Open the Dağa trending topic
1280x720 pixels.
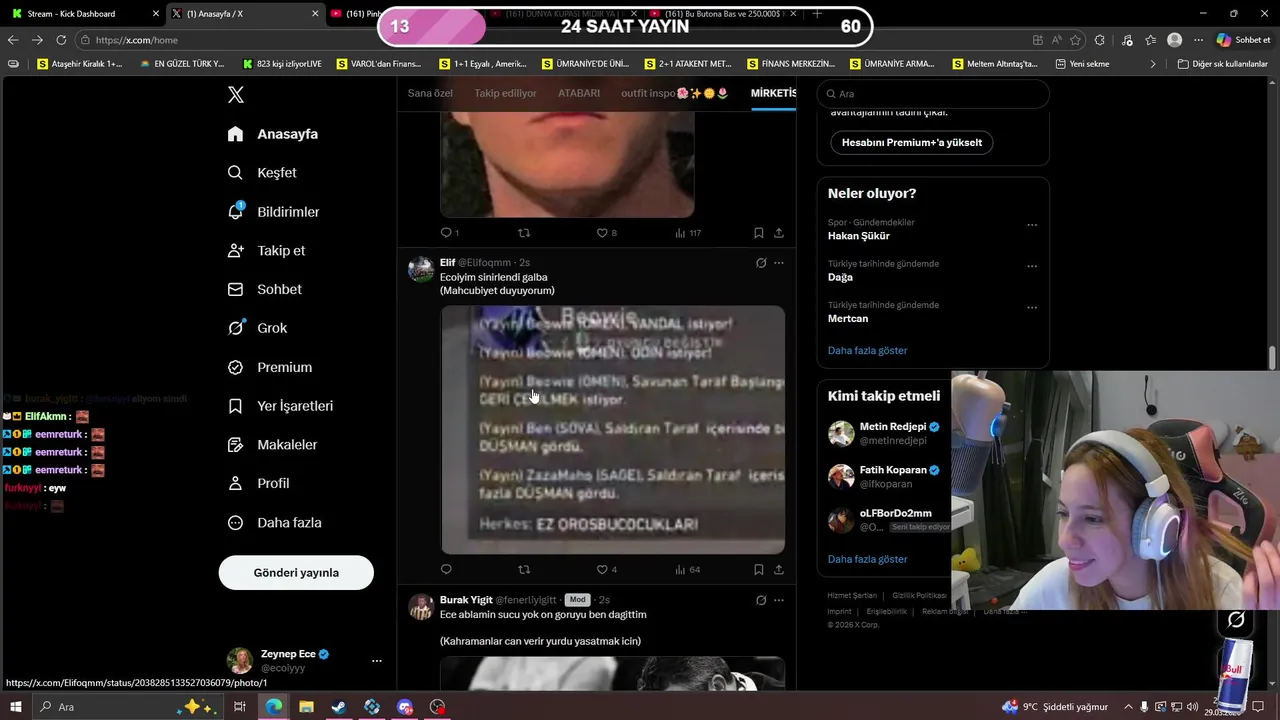click(x=840, y=277)
